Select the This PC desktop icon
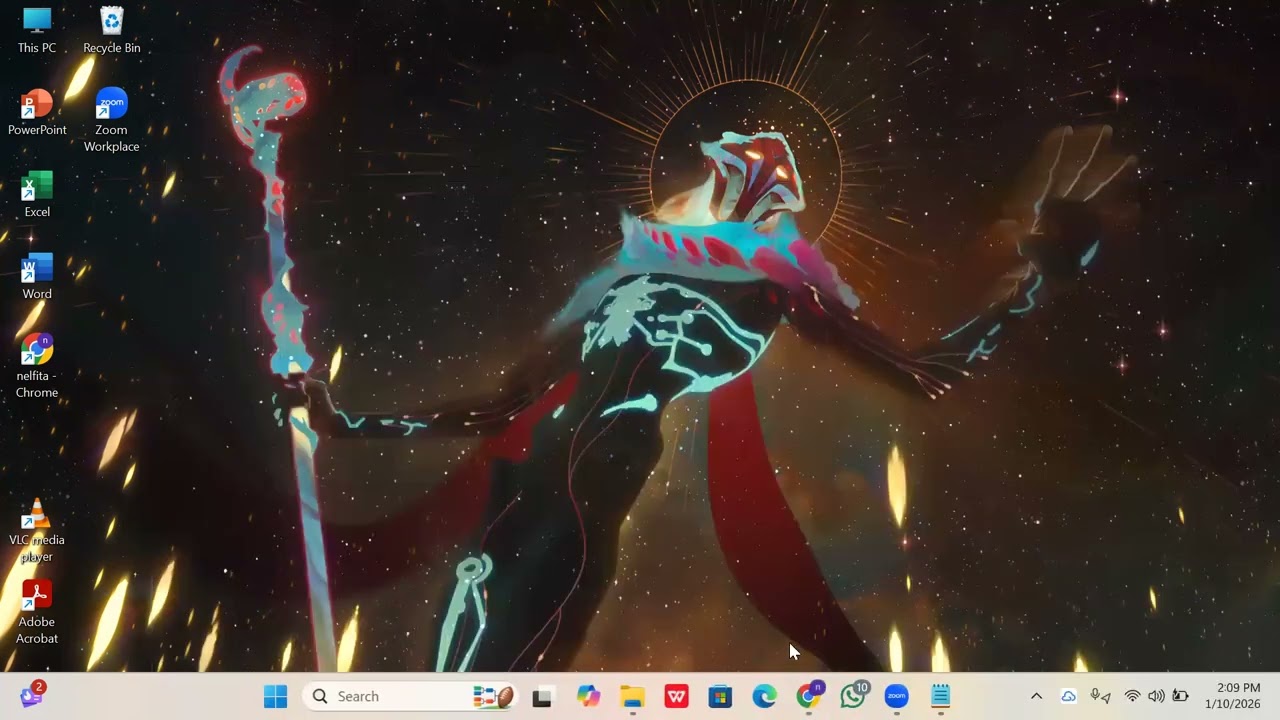 pos(37,30)
